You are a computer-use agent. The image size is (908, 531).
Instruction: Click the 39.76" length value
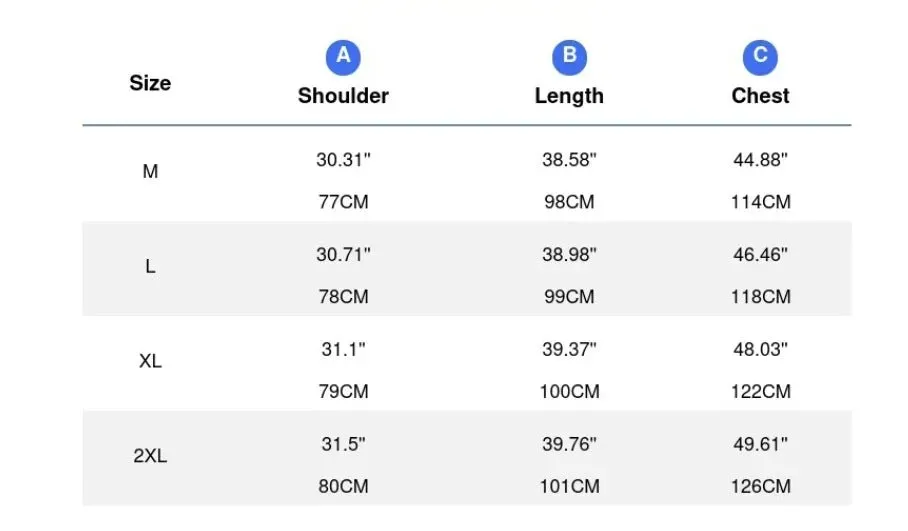point(569,444)
